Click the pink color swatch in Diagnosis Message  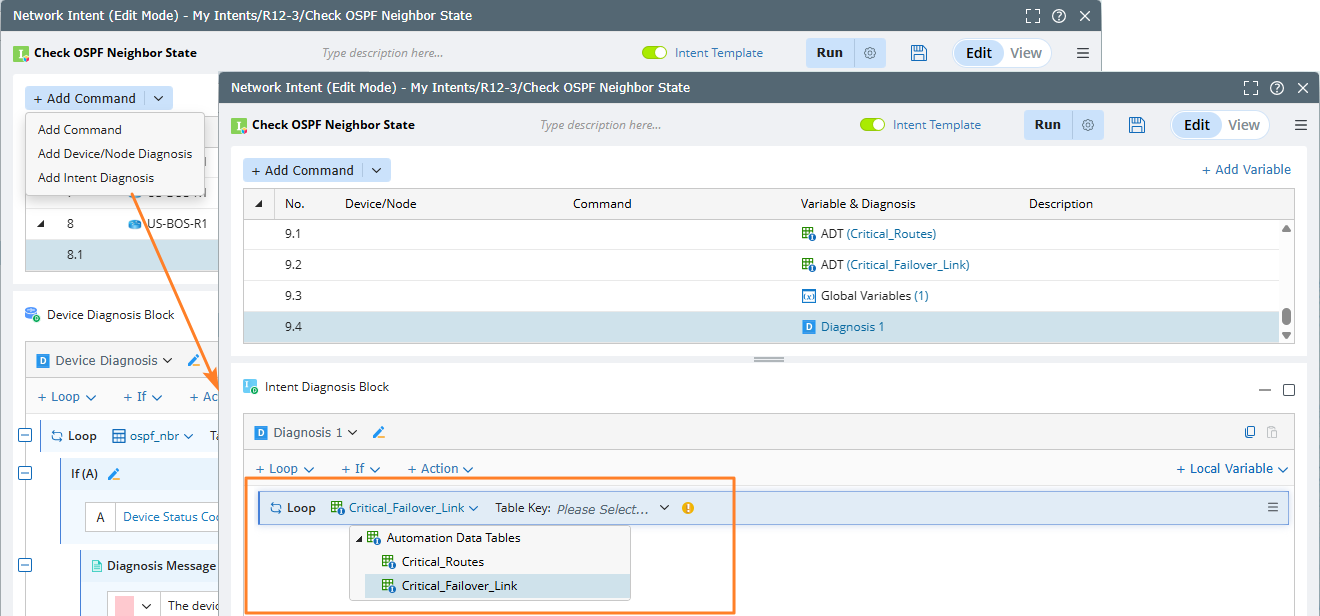pos(124,605)
